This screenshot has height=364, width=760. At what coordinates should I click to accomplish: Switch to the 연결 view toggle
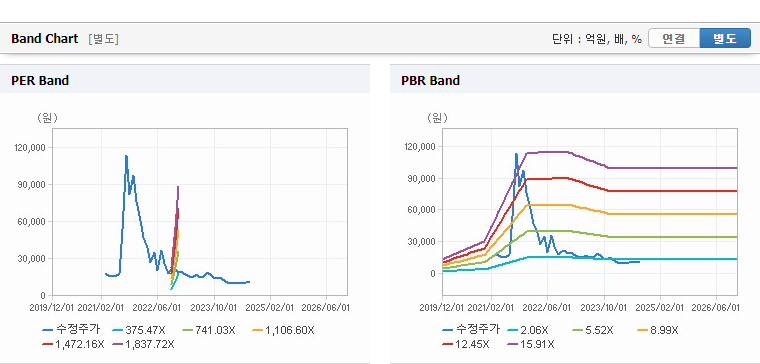[x=674, y=39]
